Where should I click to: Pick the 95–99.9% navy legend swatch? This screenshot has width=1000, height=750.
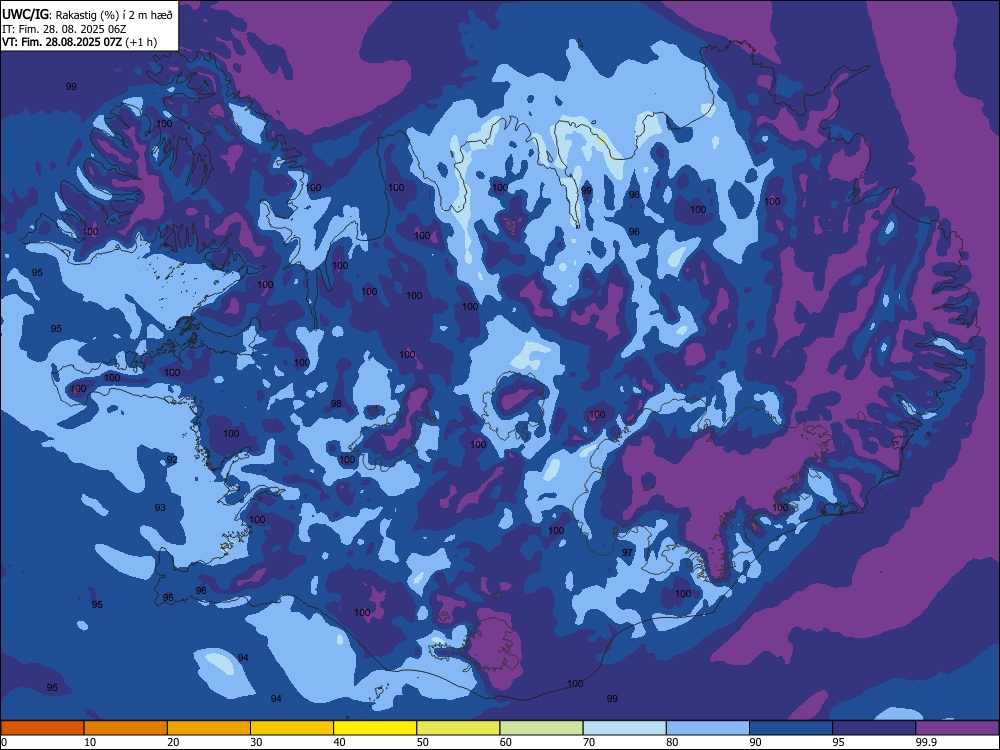point(874,728)
